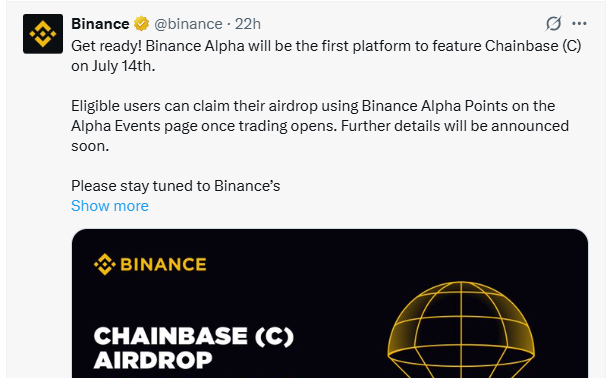Open the Binance profile avatar
Image resolution: width=614 pixels, height=378 pixels.
coord(43,34)
